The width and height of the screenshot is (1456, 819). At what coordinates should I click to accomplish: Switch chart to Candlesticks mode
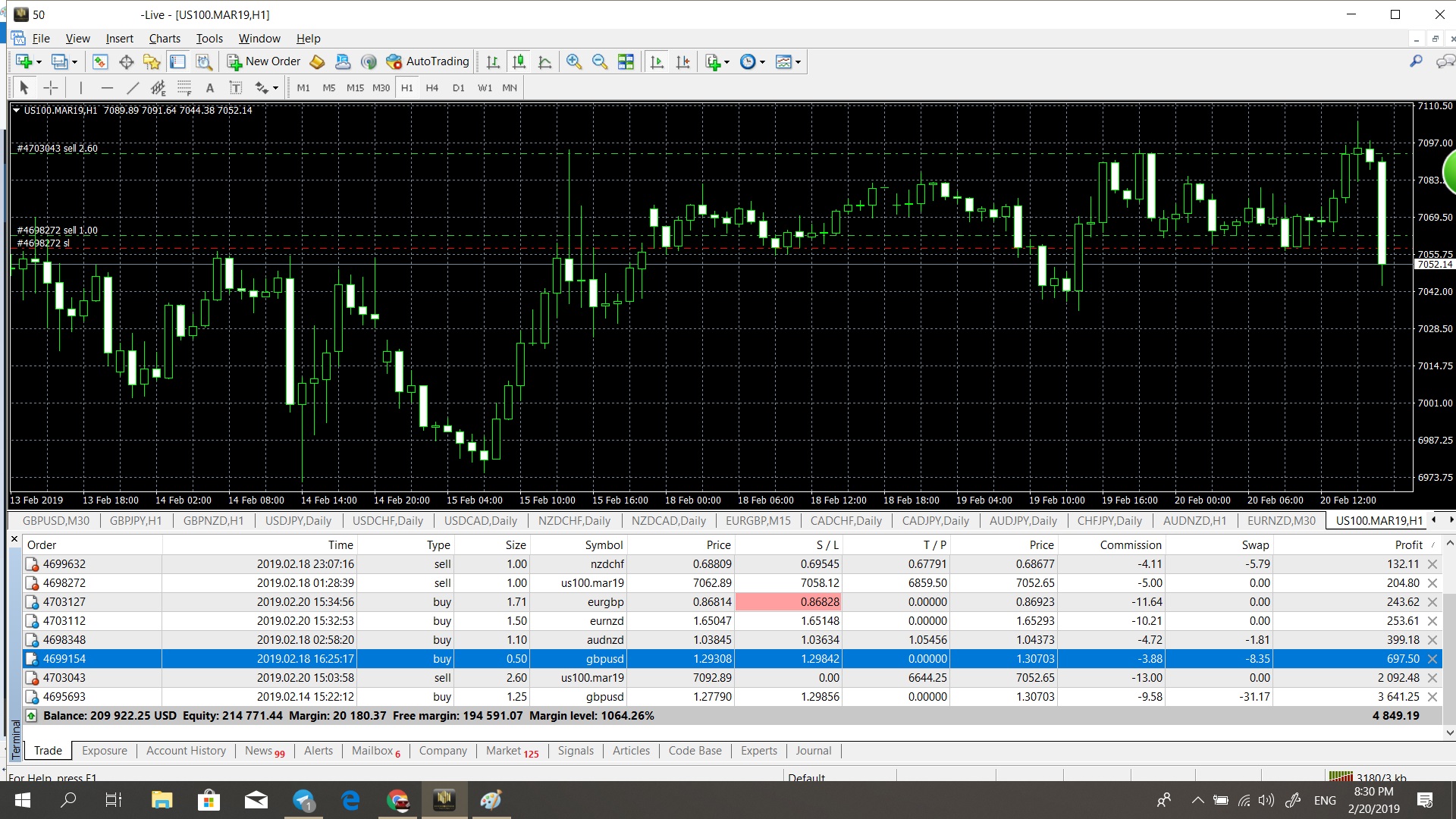[x=519, y=62]
